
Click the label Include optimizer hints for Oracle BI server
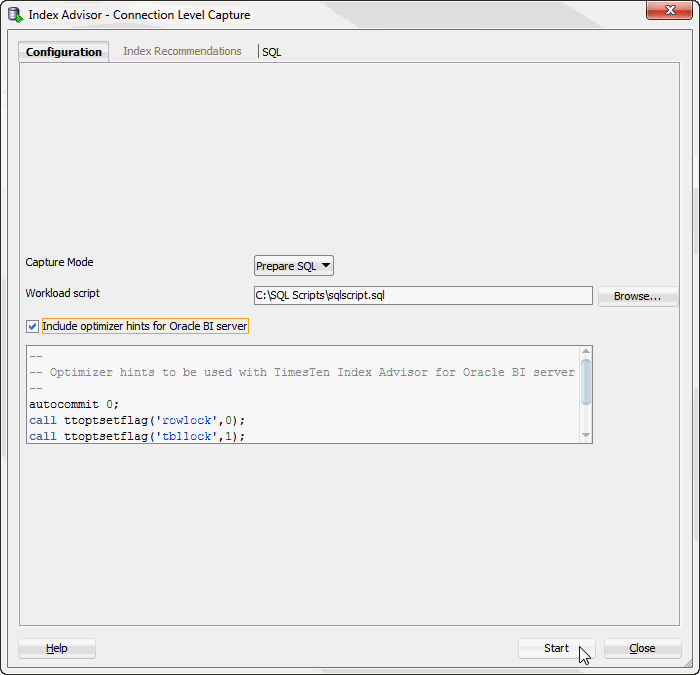[145, 326]
